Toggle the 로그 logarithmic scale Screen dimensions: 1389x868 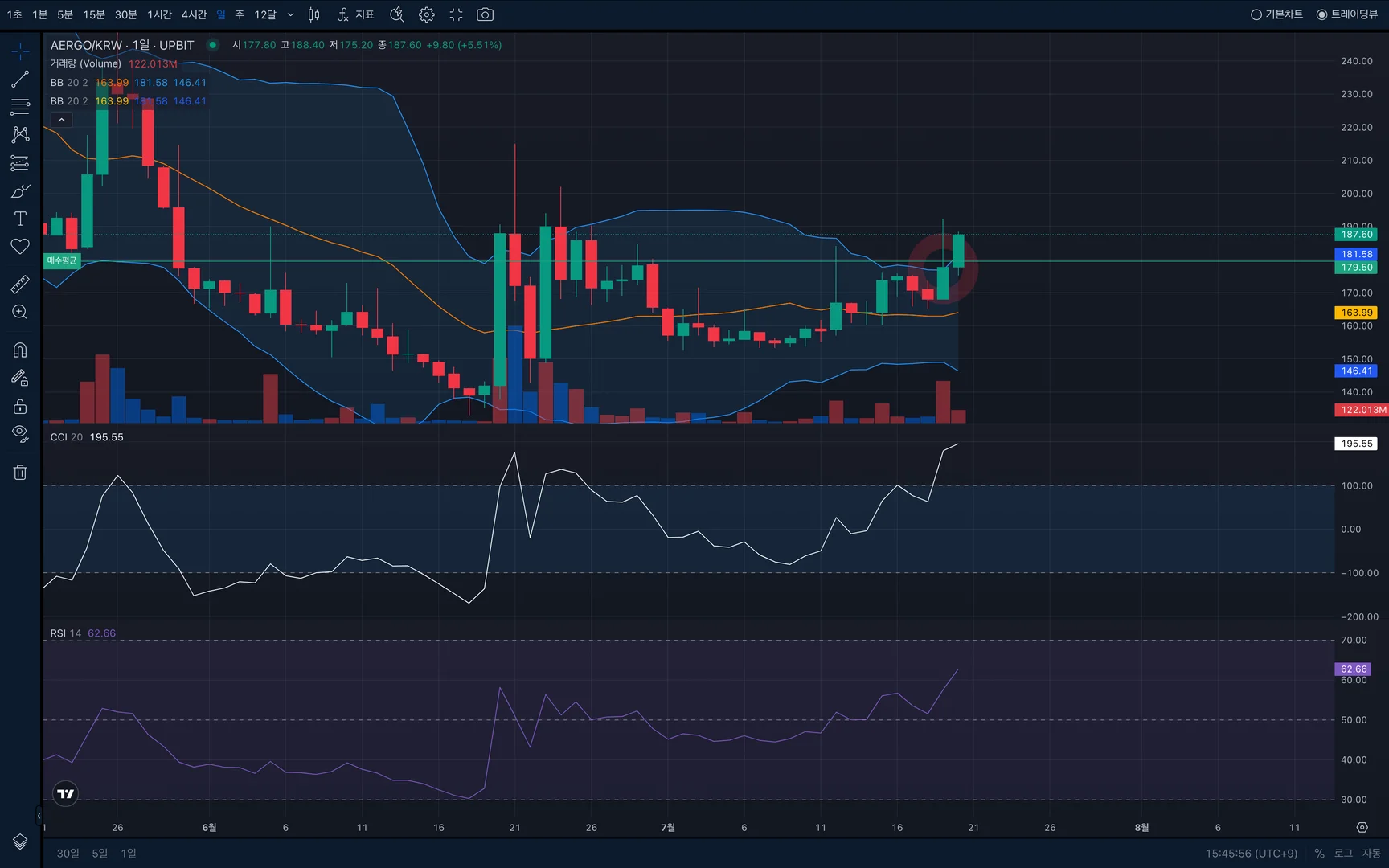(1343, 854)
